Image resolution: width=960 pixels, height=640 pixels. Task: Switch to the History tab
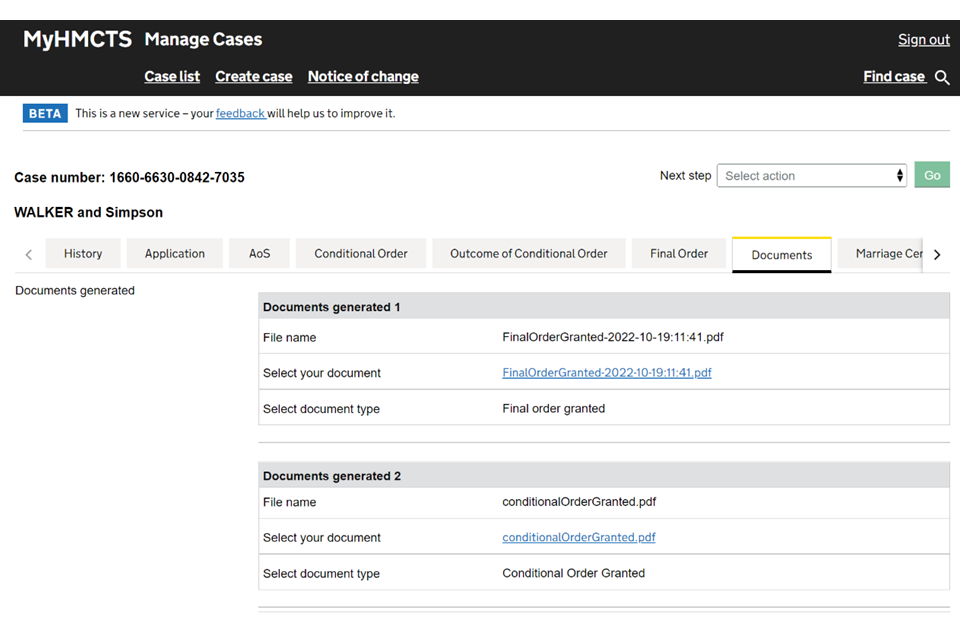83,254
